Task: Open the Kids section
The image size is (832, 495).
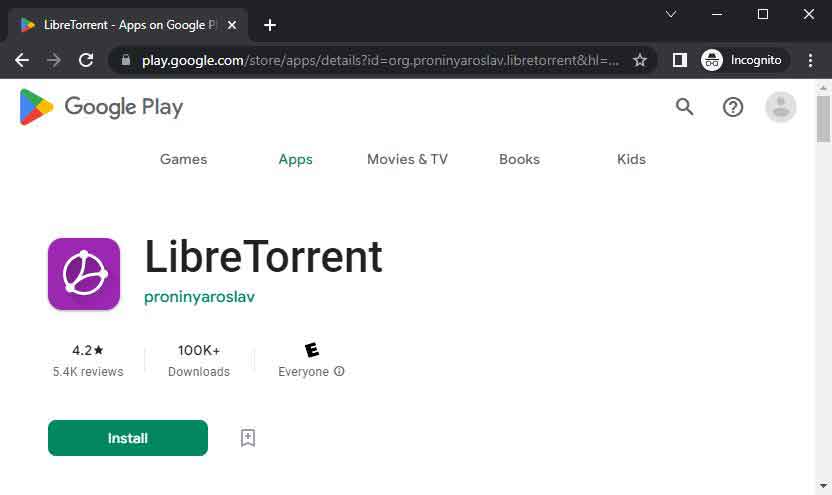Action: pyautogui.click(x=631, y=159)
